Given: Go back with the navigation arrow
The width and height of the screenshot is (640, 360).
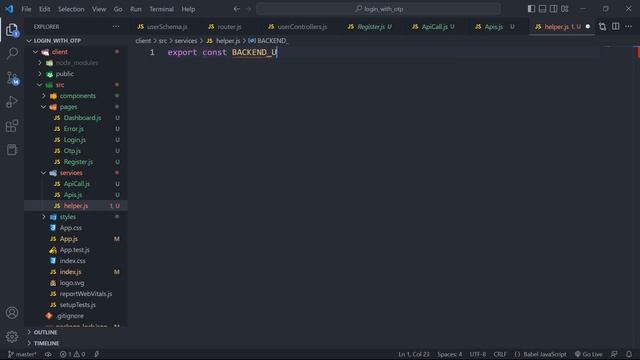Looking at the screenshot, I should (x=237, y=9).
